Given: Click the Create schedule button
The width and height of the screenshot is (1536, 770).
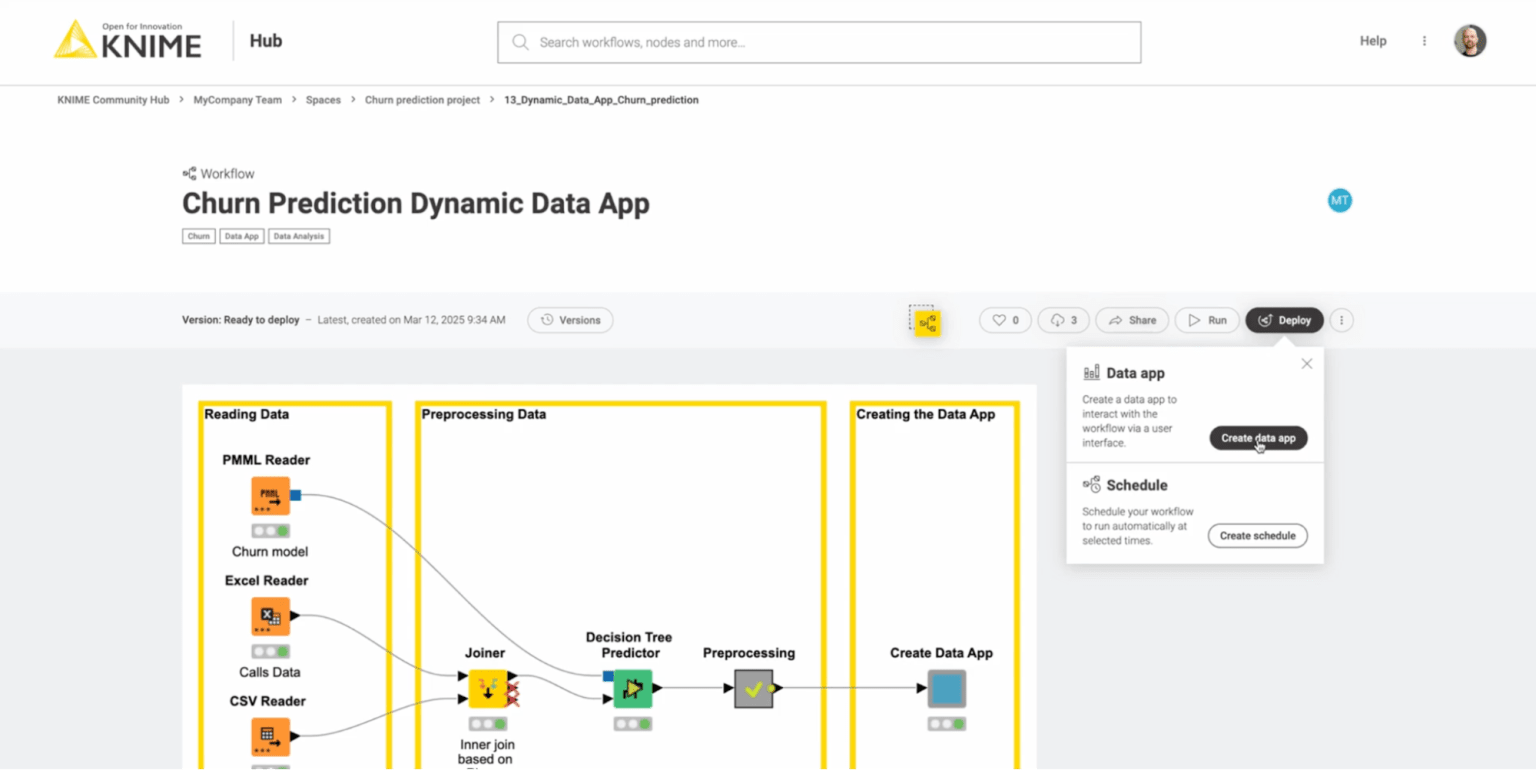Looking at the screenshot, I should pos(1257,536).
